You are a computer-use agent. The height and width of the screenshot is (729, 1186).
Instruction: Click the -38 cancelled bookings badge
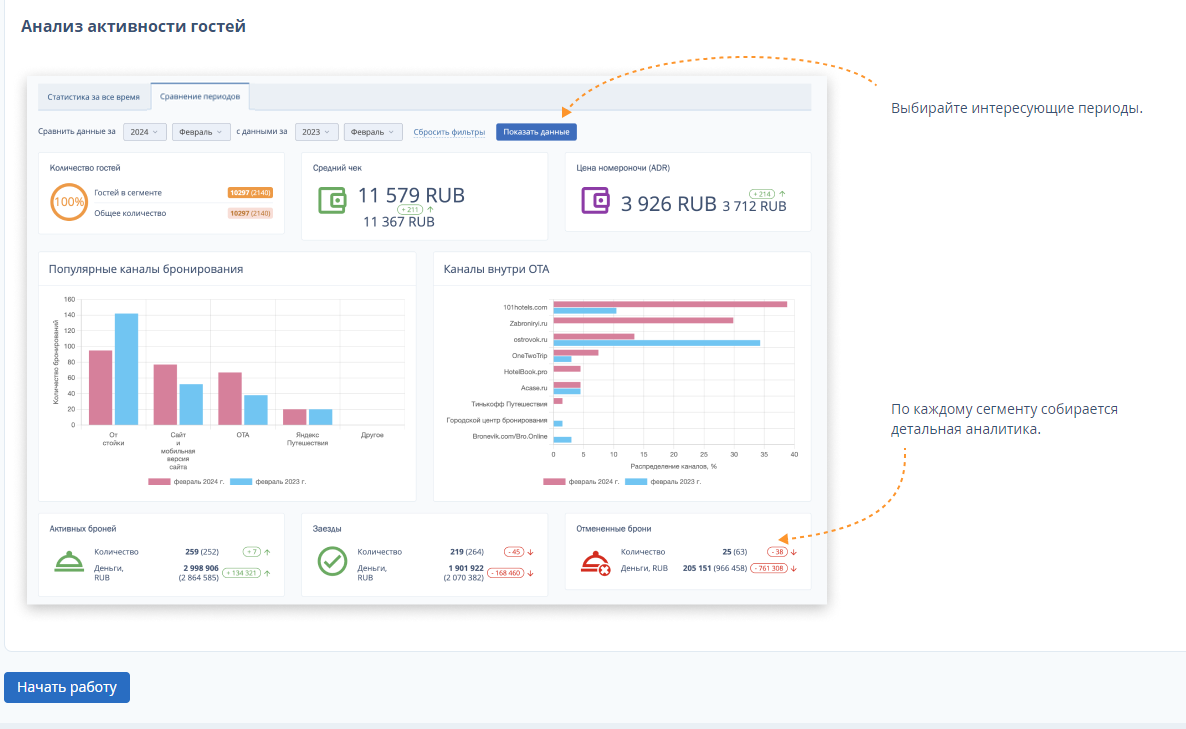pos(778,552)
